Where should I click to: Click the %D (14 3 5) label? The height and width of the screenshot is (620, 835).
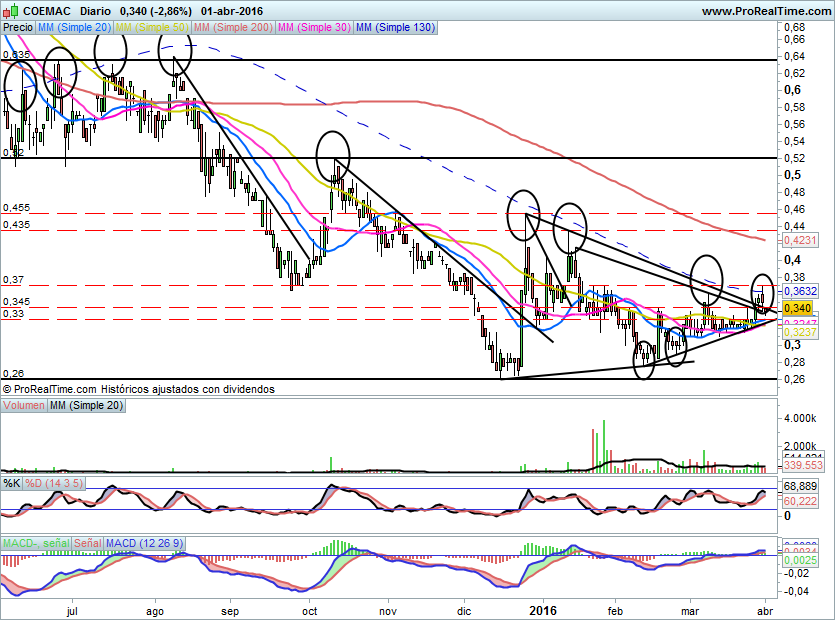click(x=54, y=483)
